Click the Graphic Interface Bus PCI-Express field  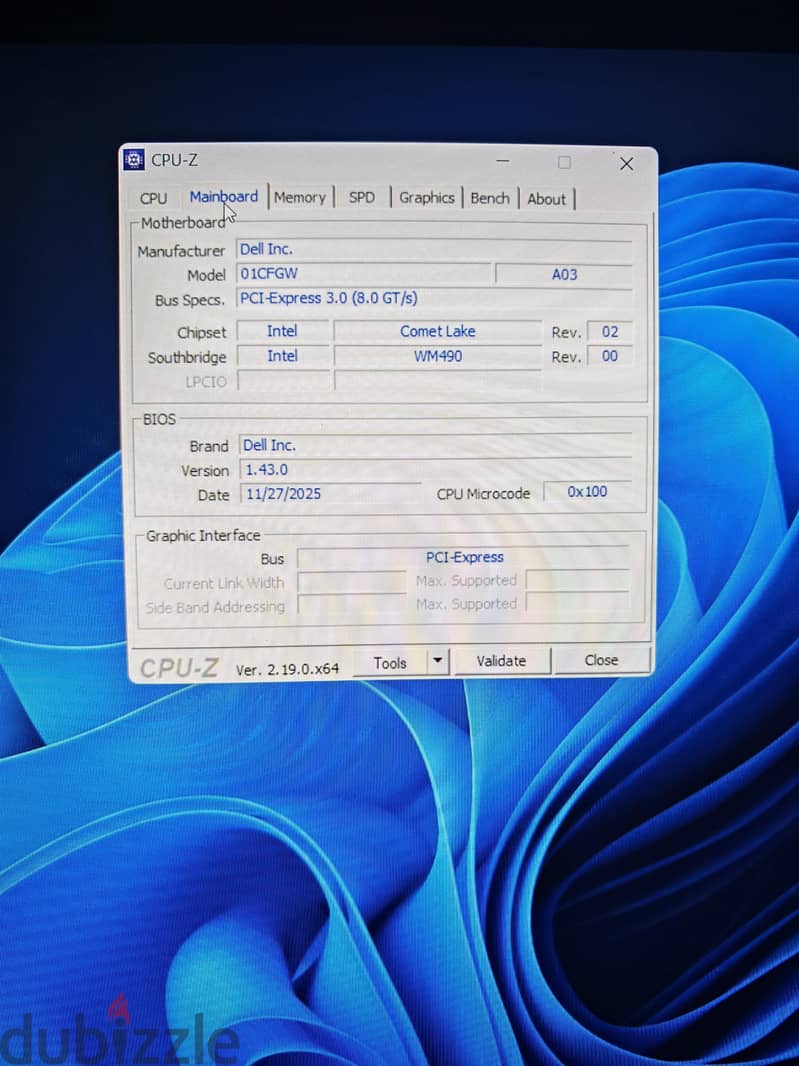464,557
